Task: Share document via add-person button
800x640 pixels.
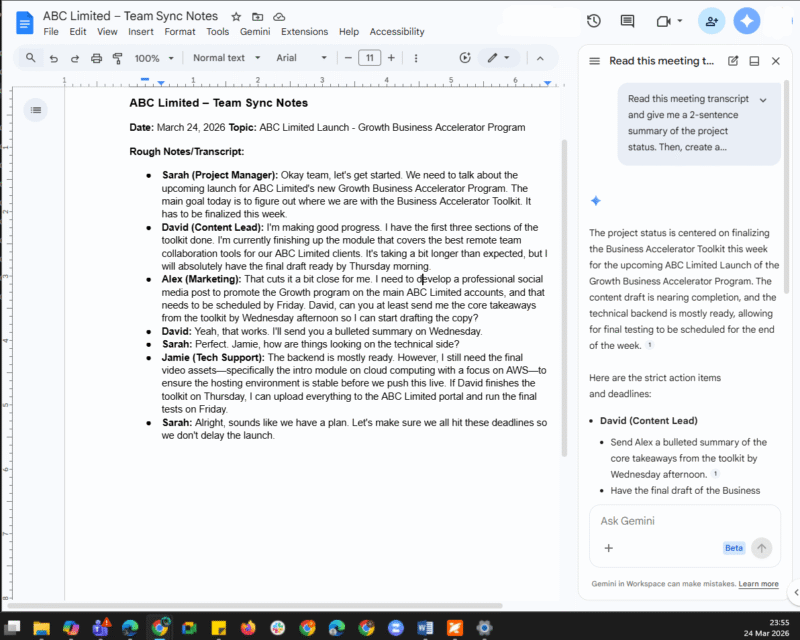Action: coord(711,21)
